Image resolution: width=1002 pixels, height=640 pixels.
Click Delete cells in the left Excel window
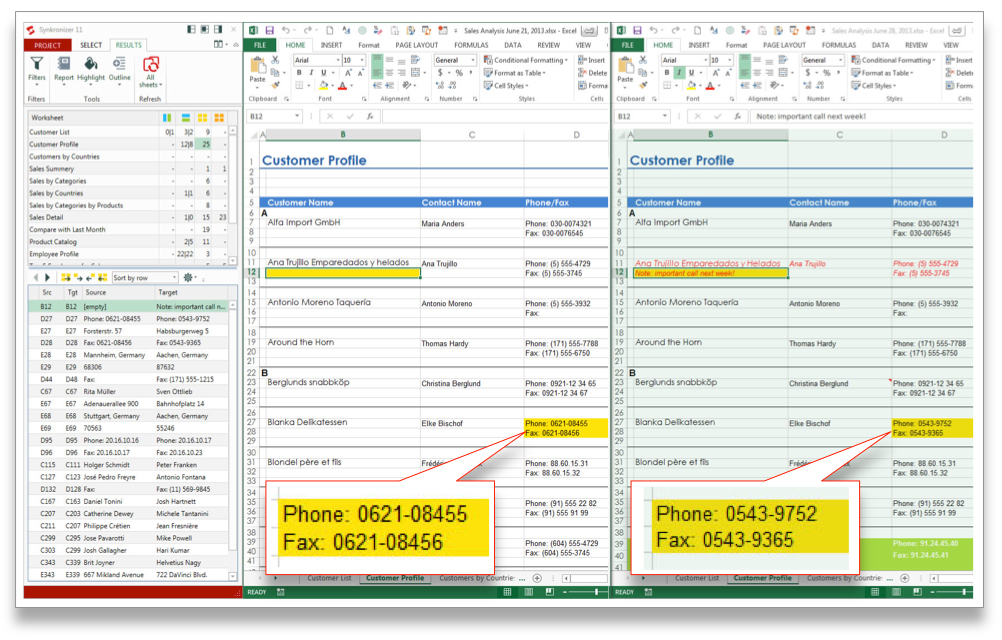click(593, 73)
